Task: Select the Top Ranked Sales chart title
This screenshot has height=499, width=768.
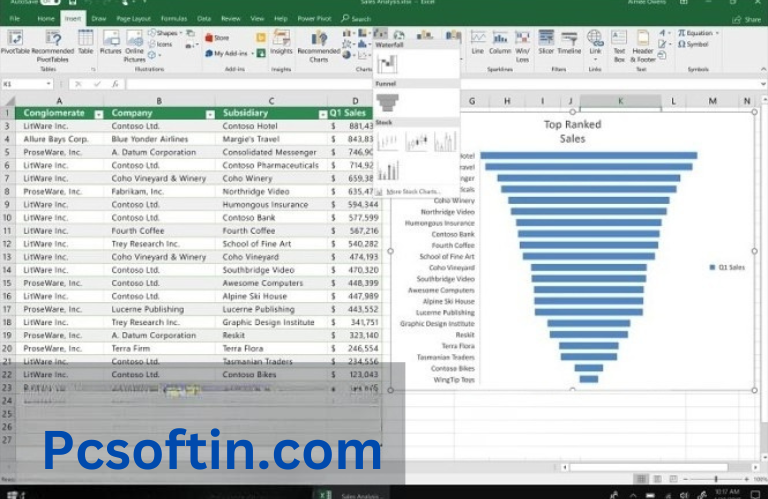Action: click(572, 131)
